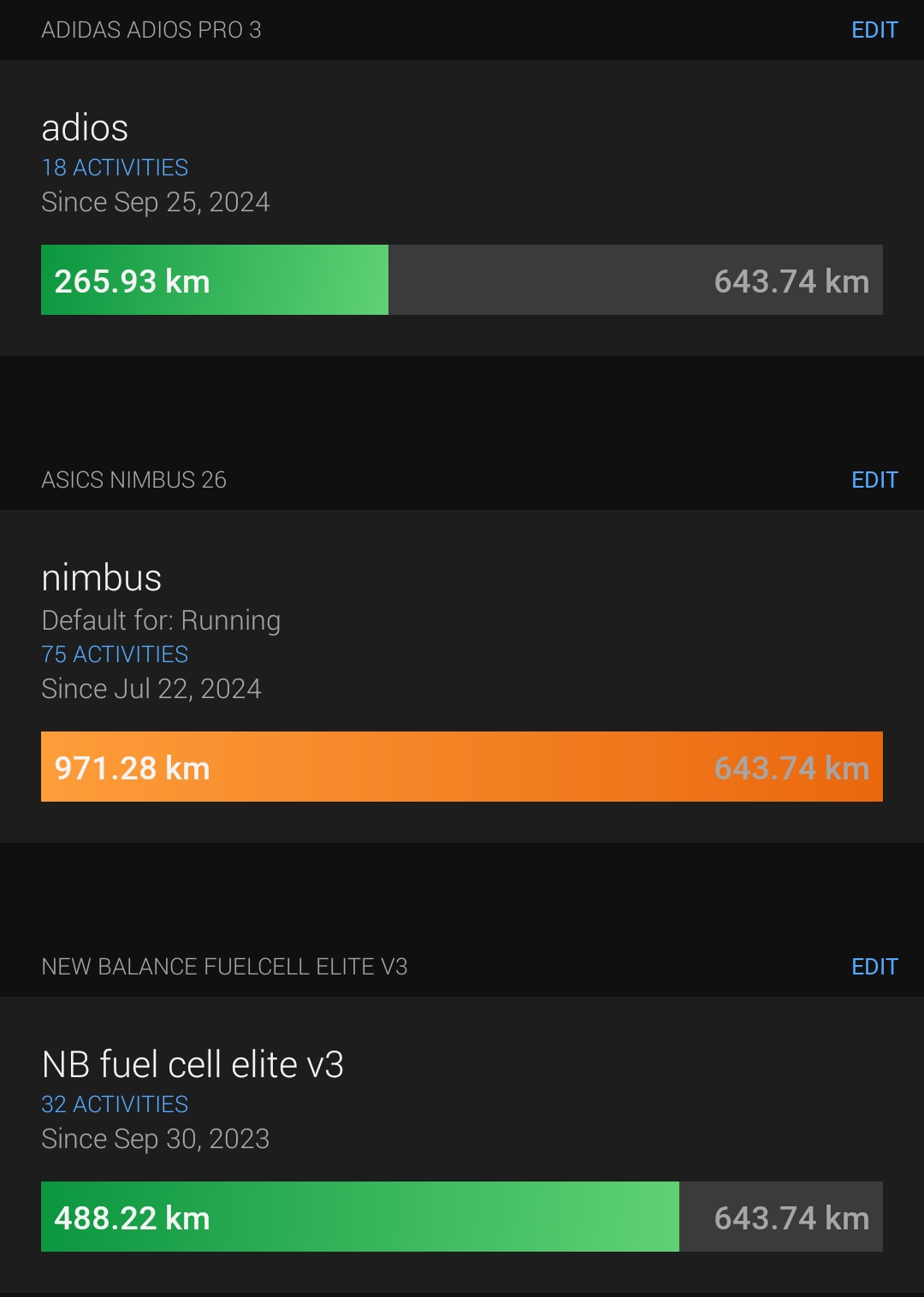Tap the ASICS NIMBUS 26 section header
This screenshot has height=1297, width=924.
134,480
